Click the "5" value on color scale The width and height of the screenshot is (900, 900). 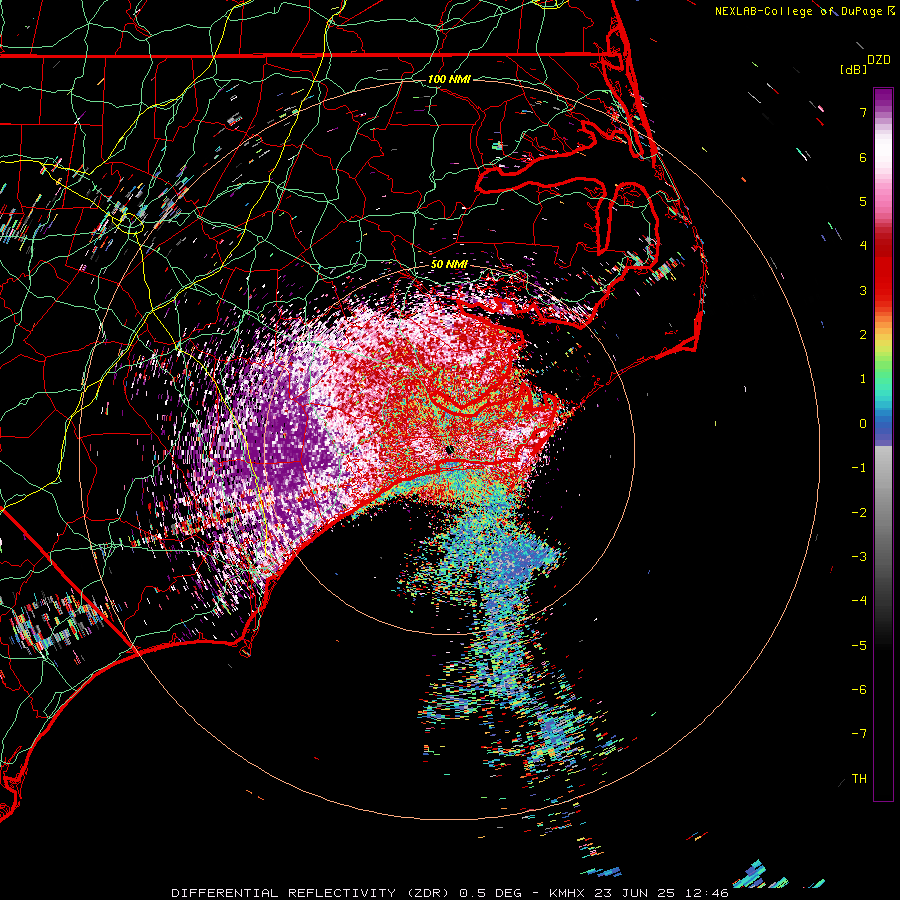tap(863, 201)
